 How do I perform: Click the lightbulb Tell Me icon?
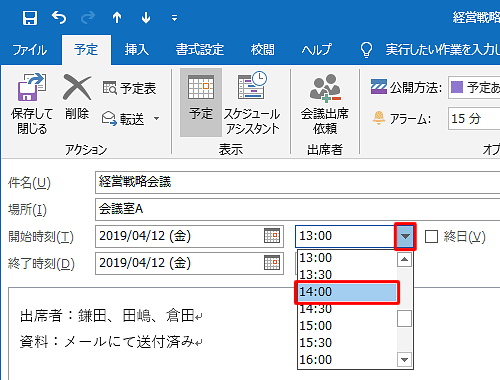pyautogui.click(x=366, y=50)
